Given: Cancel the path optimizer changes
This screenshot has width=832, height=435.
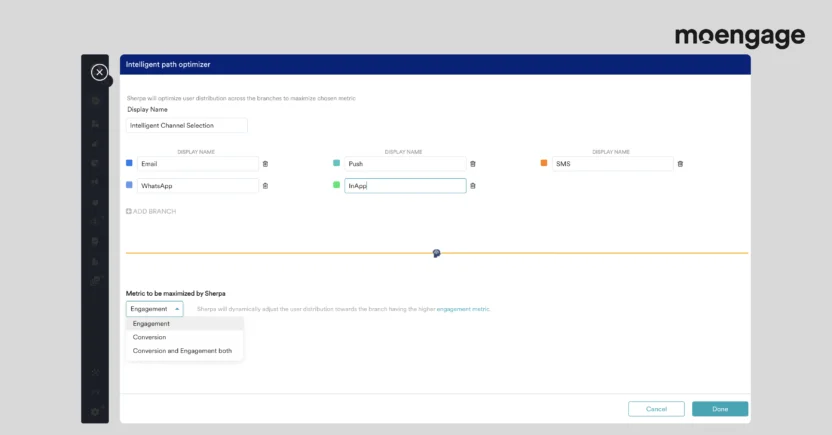Looking at the screenshot, I should click(656, 409).
